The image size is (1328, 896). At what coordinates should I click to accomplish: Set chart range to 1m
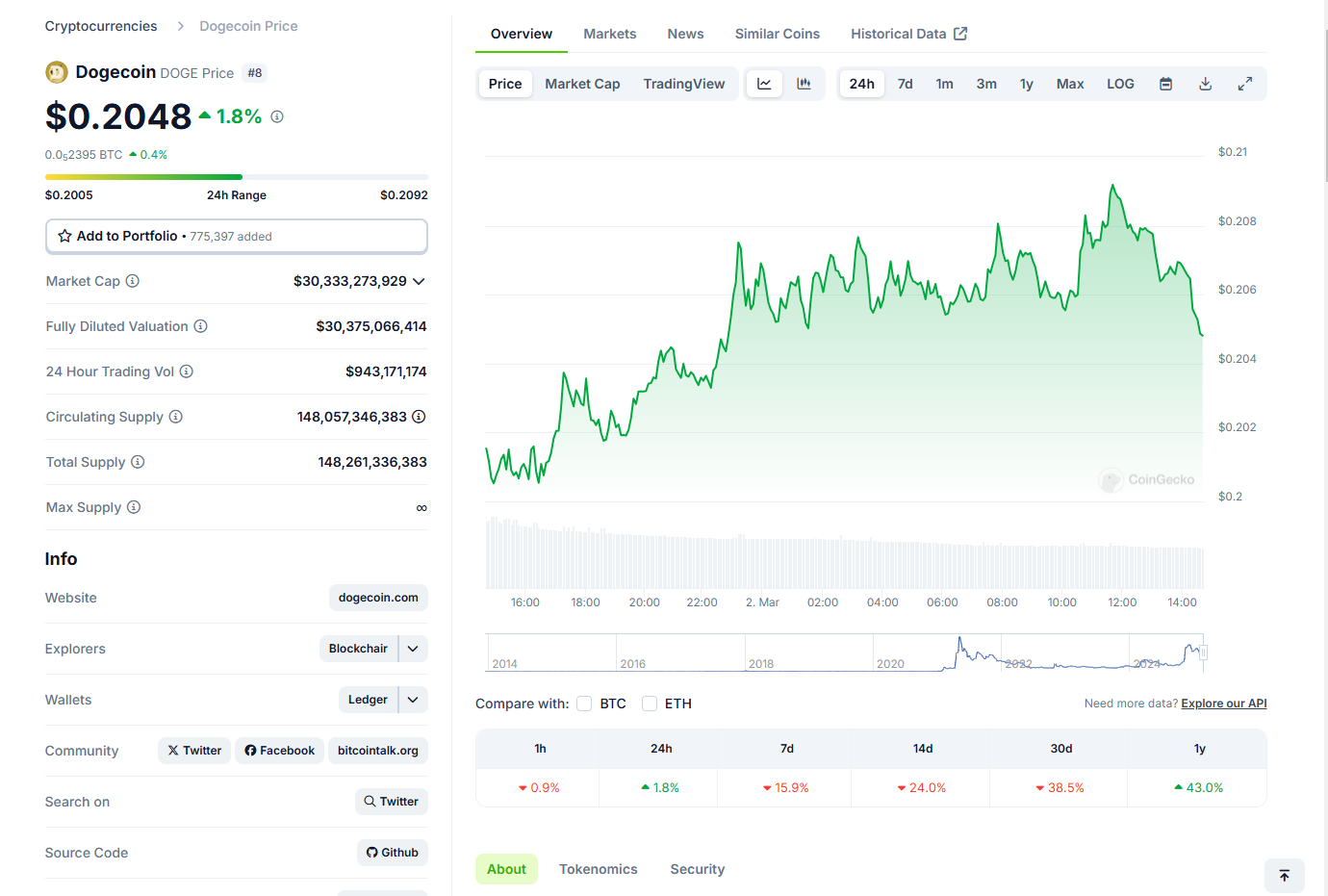click(x=945, y=84)
